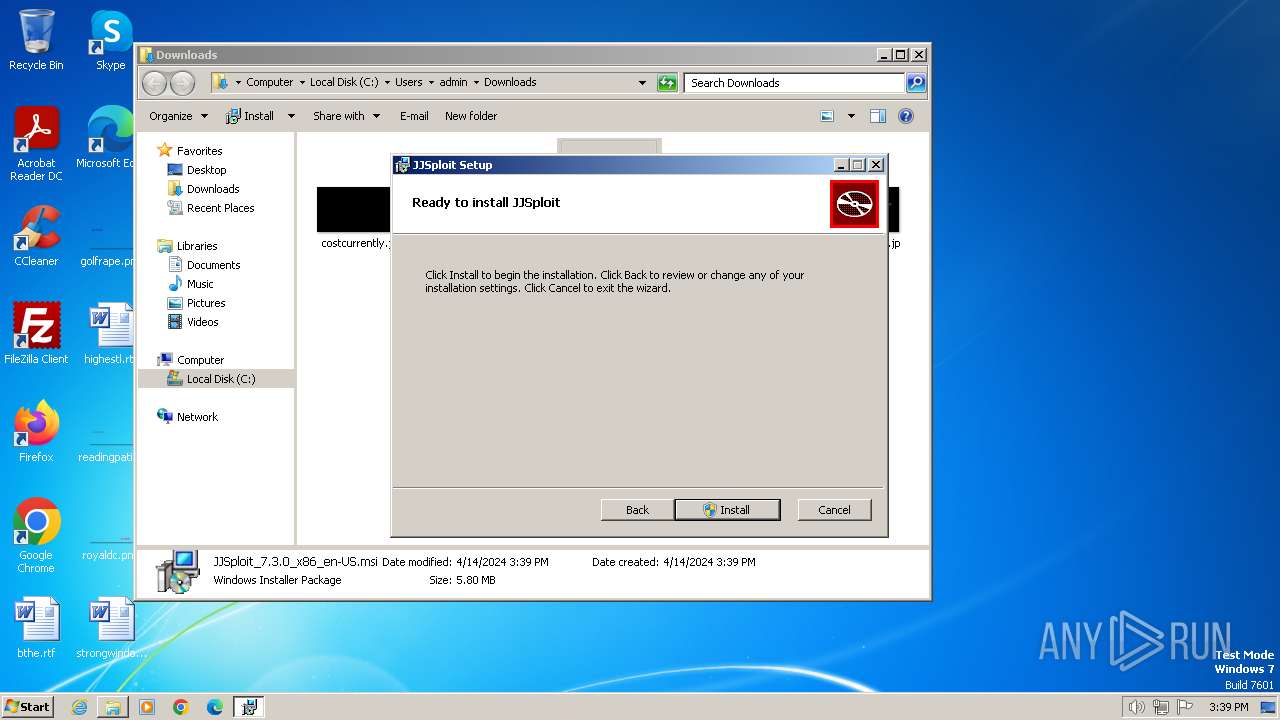This screenshot has width=1280, height=720.
Task: Click Explorer forward navigation arrow
Action: coord(182,83)
